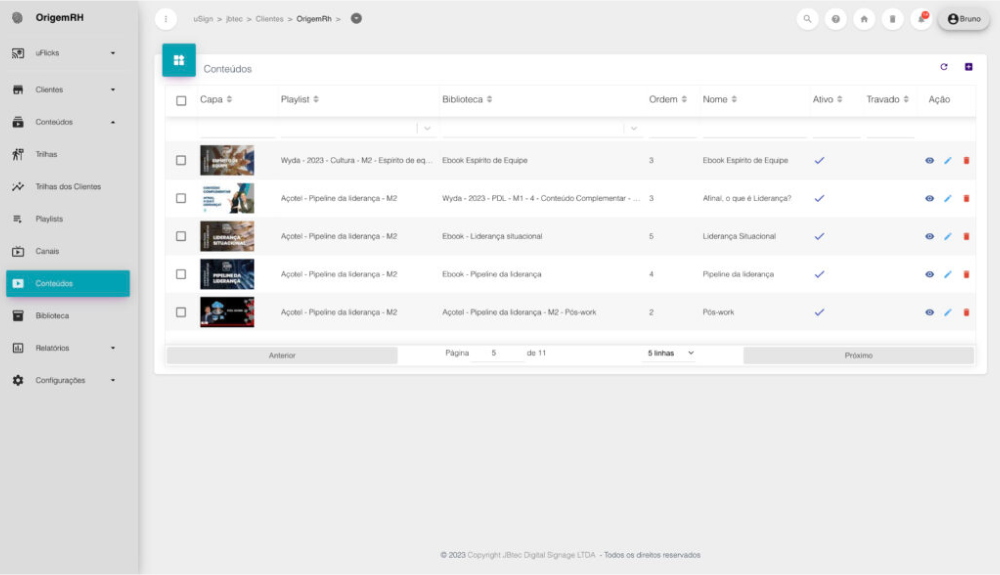Open the 5 linhas rows-per-page dropdown
Screen dimensions: 1000x575
[x=670, y=354]
